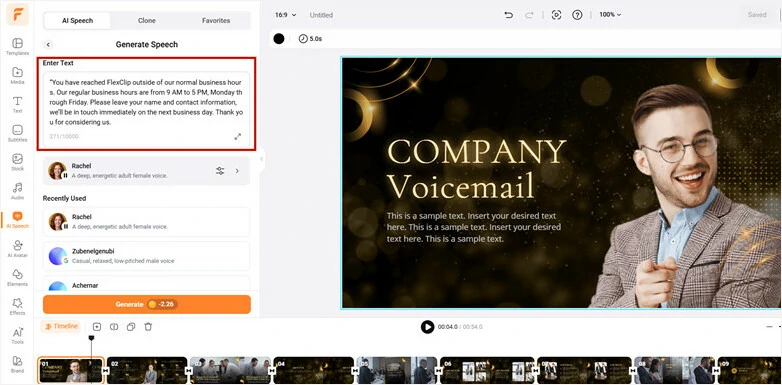Open the aspect ratio 16:9 dropdown
Image resolution: width=782 pixels, height=385 pixels.
[285, 15]
